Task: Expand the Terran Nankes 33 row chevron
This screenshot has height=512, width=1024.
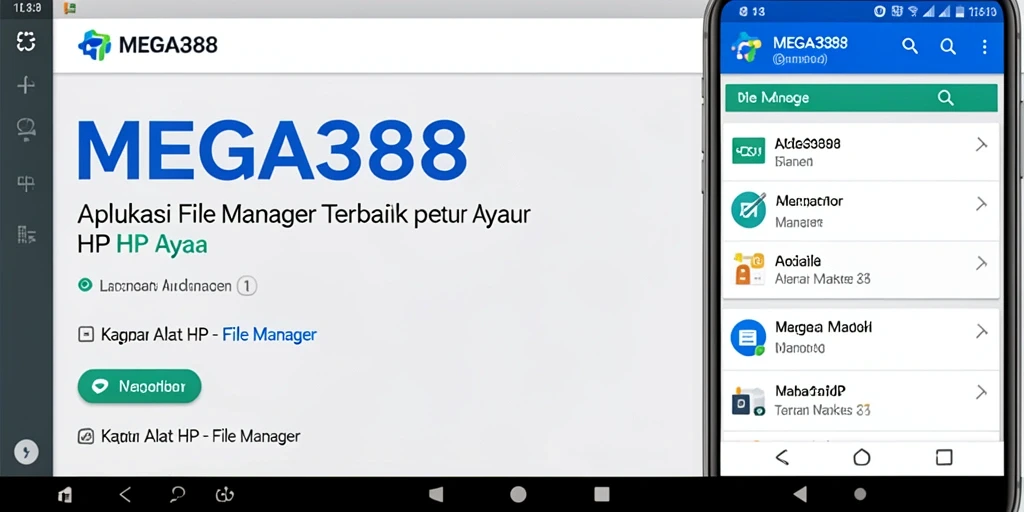Action: (981, 392)
